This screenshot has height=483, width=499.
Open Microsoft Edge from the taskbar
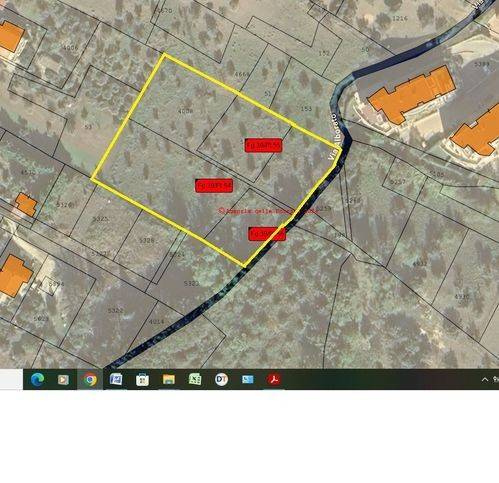tap(37, 379)
